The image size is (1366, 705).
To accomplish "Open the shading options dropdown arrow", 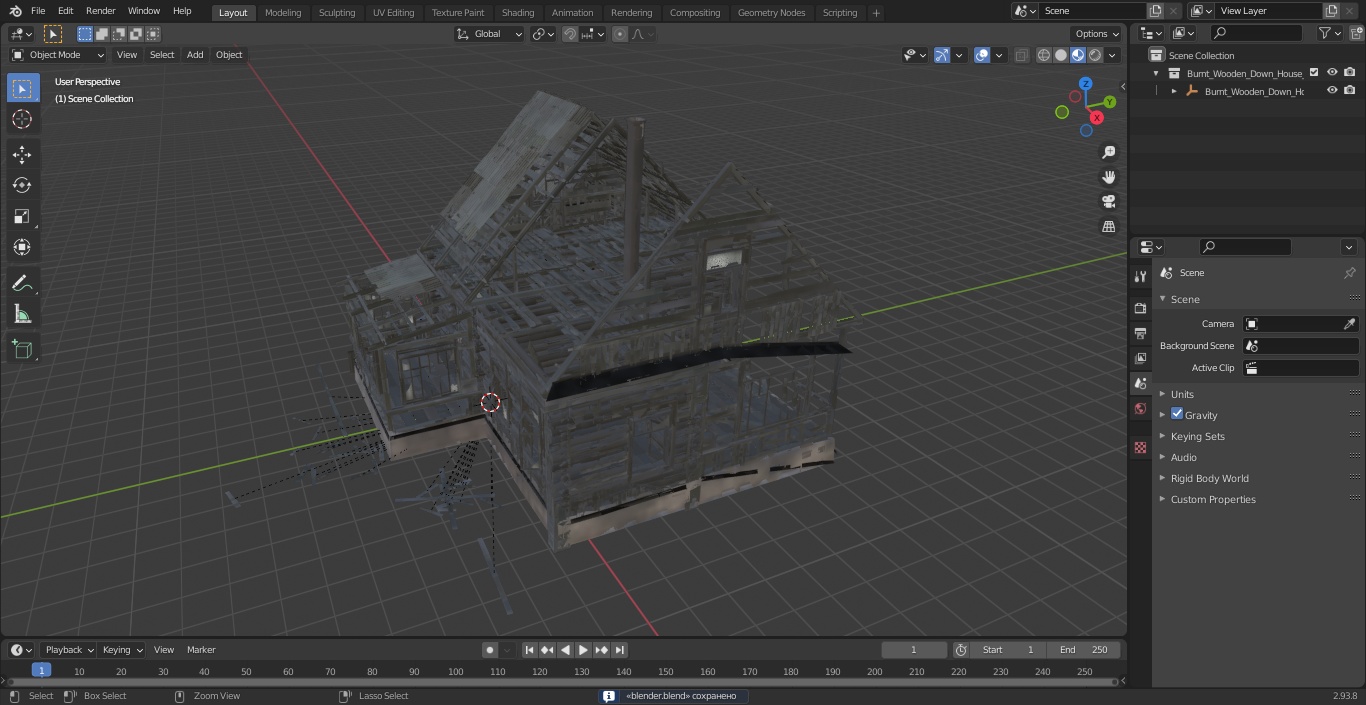I will (x=1113, y=55).
